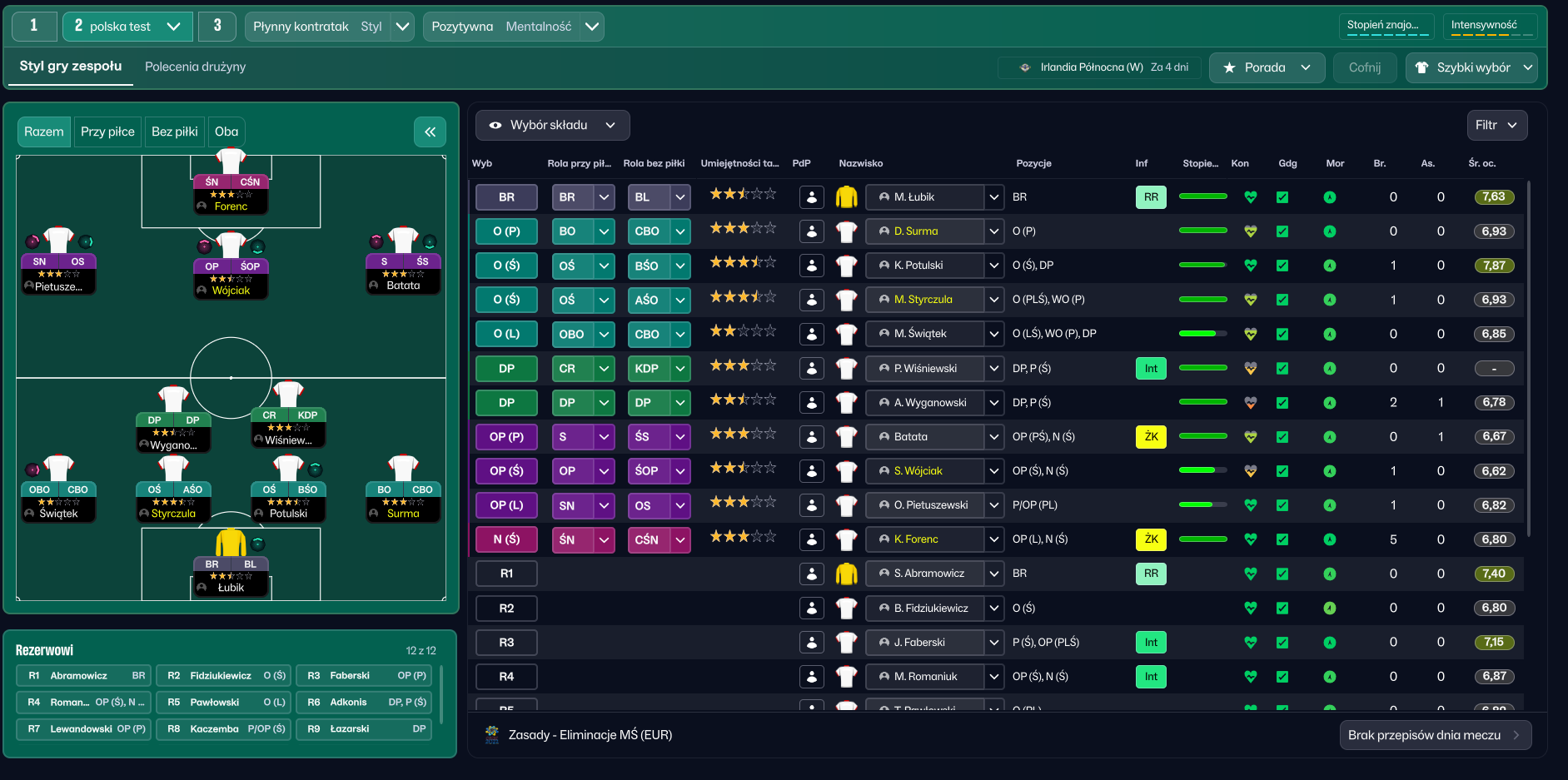Click the star icon on the Porada button
The width and height of the screenshot is (1568, 780).
(x=1229, y=67)
